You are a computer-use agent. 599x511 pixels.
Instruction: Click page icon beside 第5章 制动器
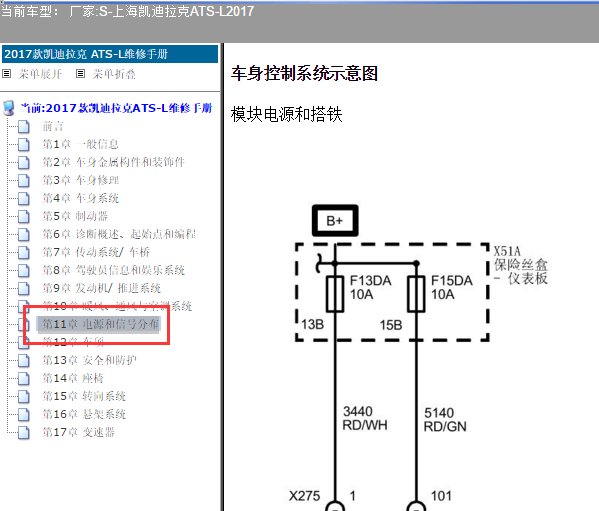tap(24, 216)
